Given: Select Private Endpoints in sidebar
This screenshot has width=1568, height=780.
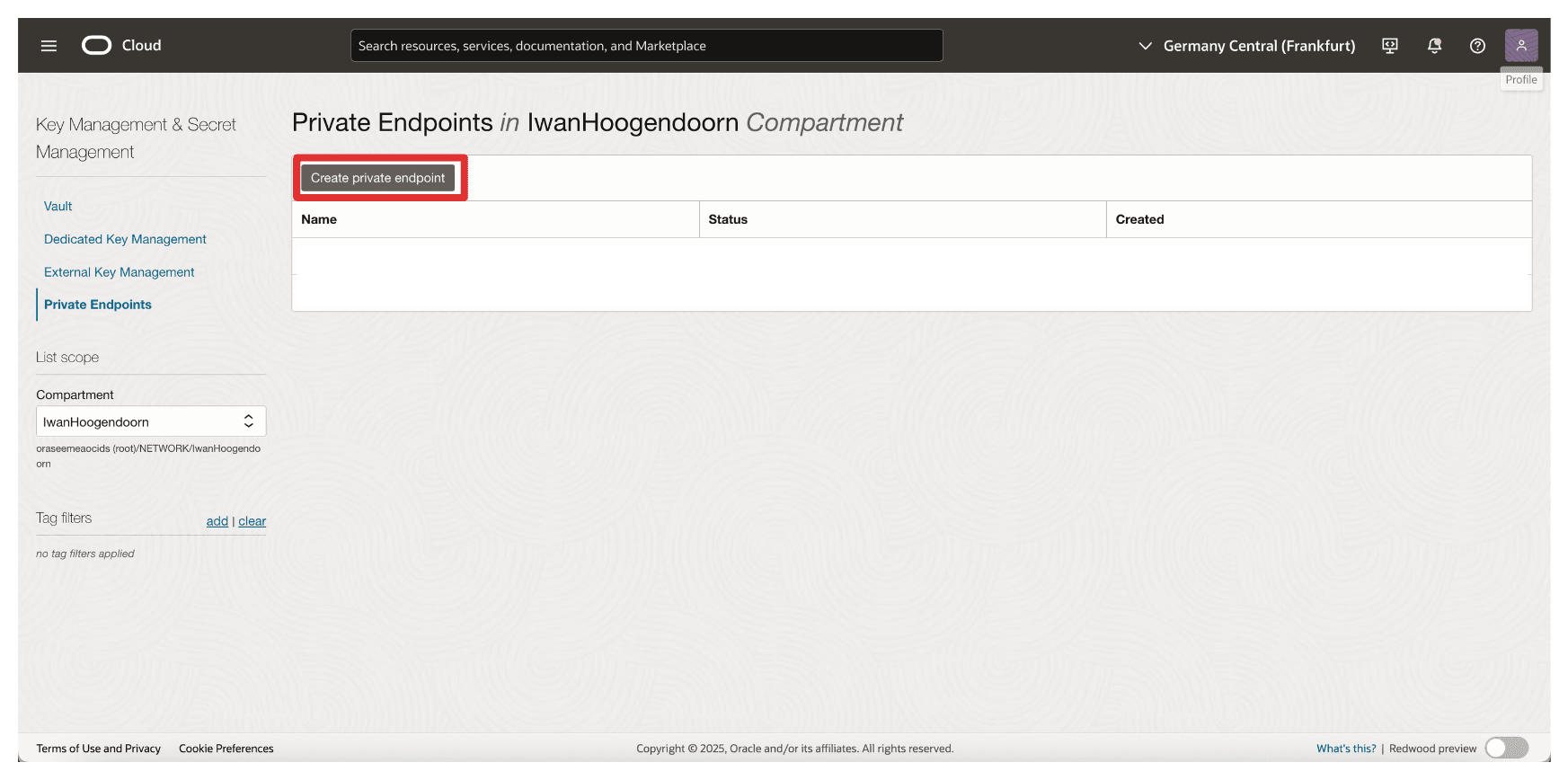Looking at the screenshot, I should coord(97,305).
